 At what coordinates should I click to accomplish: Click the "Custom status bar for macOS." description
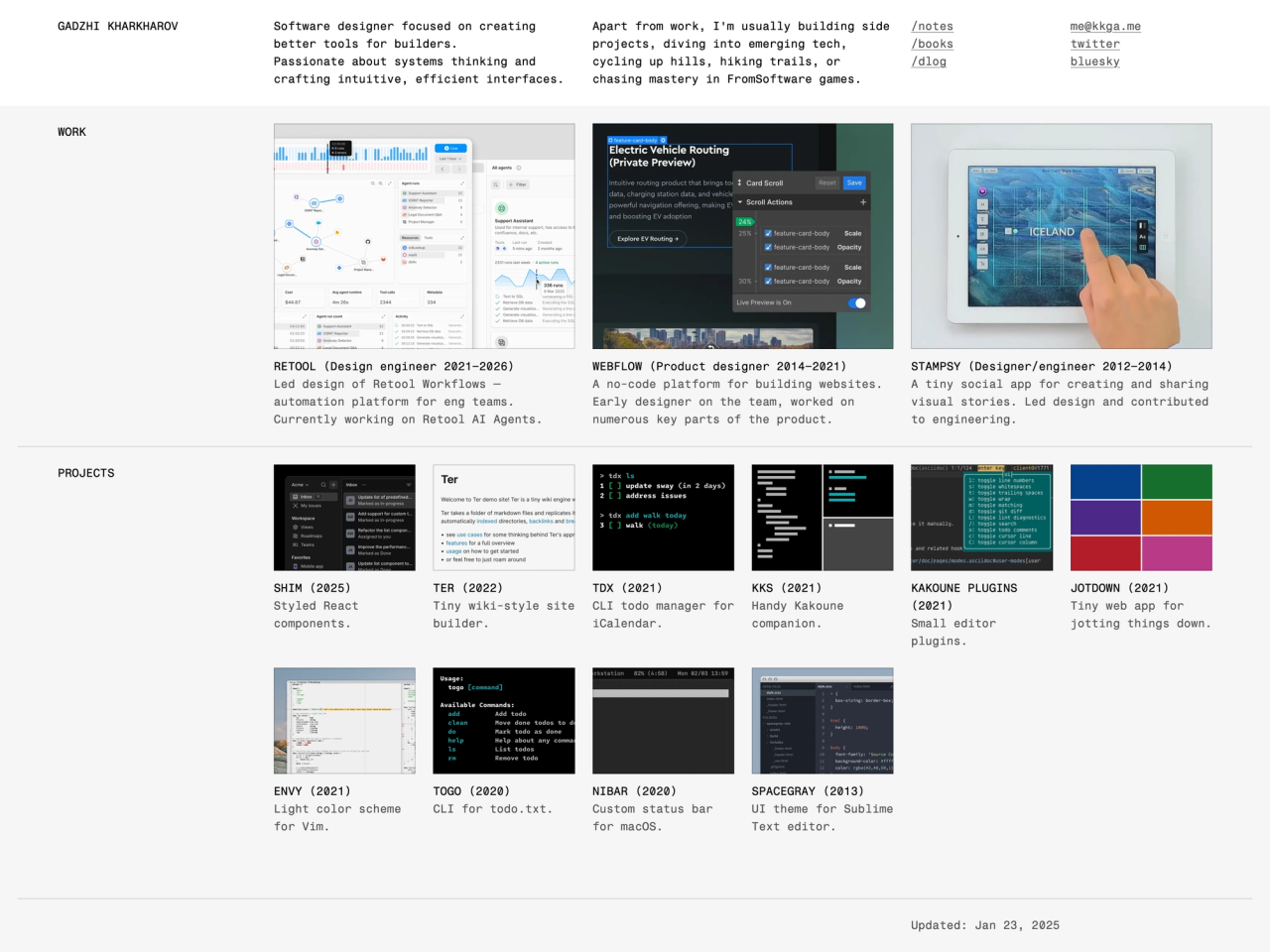(653, 819)
